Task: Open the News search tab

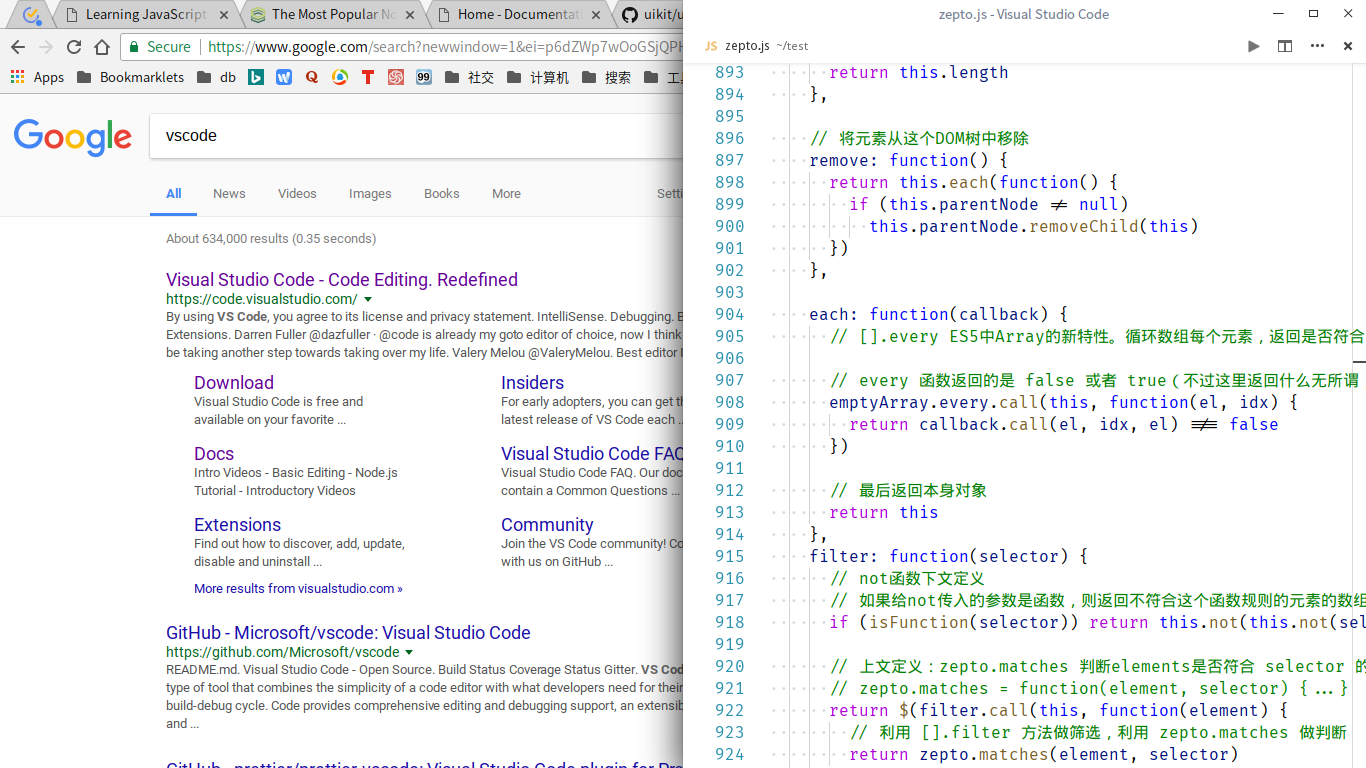Action: (x=229, y=194)
